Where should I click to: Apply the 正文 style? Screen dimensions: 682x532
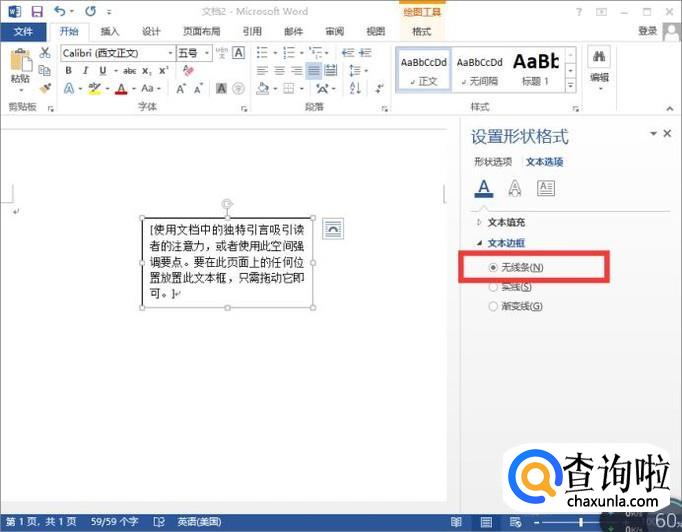click(424, 70)
